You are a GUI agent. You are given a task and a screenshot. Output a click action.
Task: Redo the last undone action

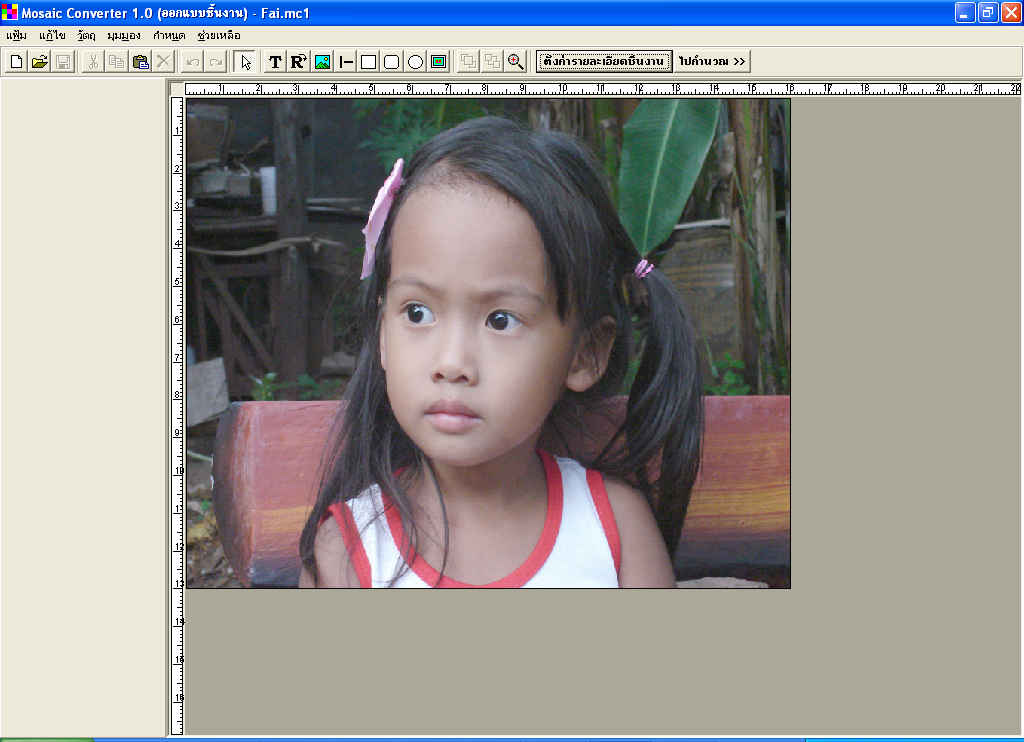coord(216,62)
